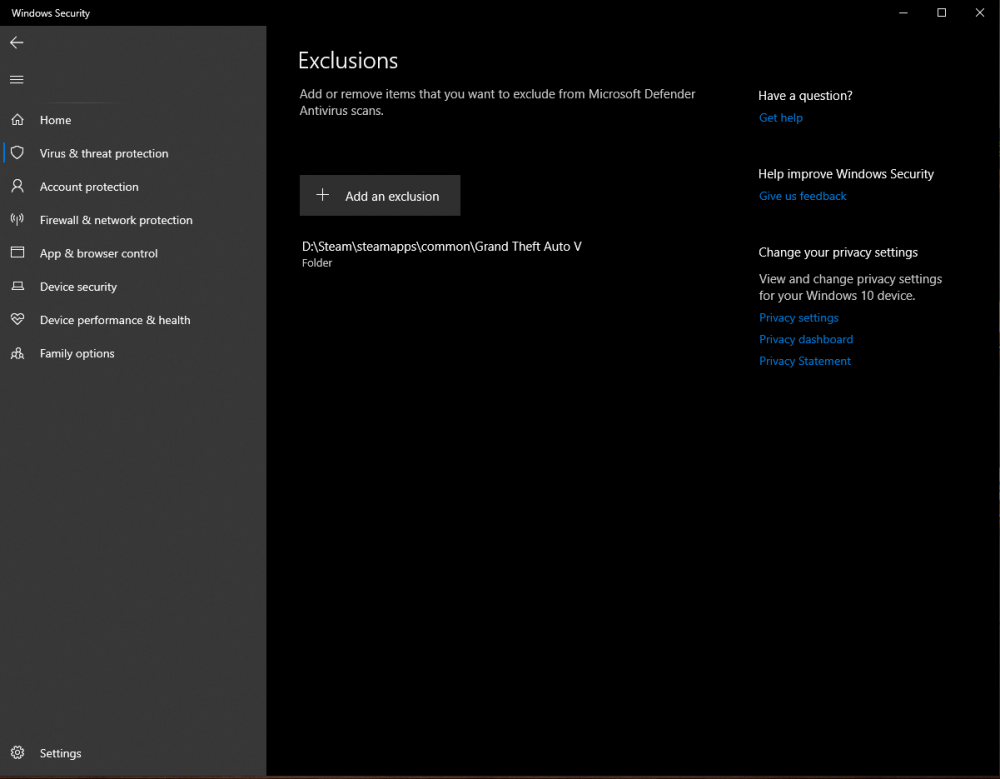Open the Get help link

click(780, 118)
